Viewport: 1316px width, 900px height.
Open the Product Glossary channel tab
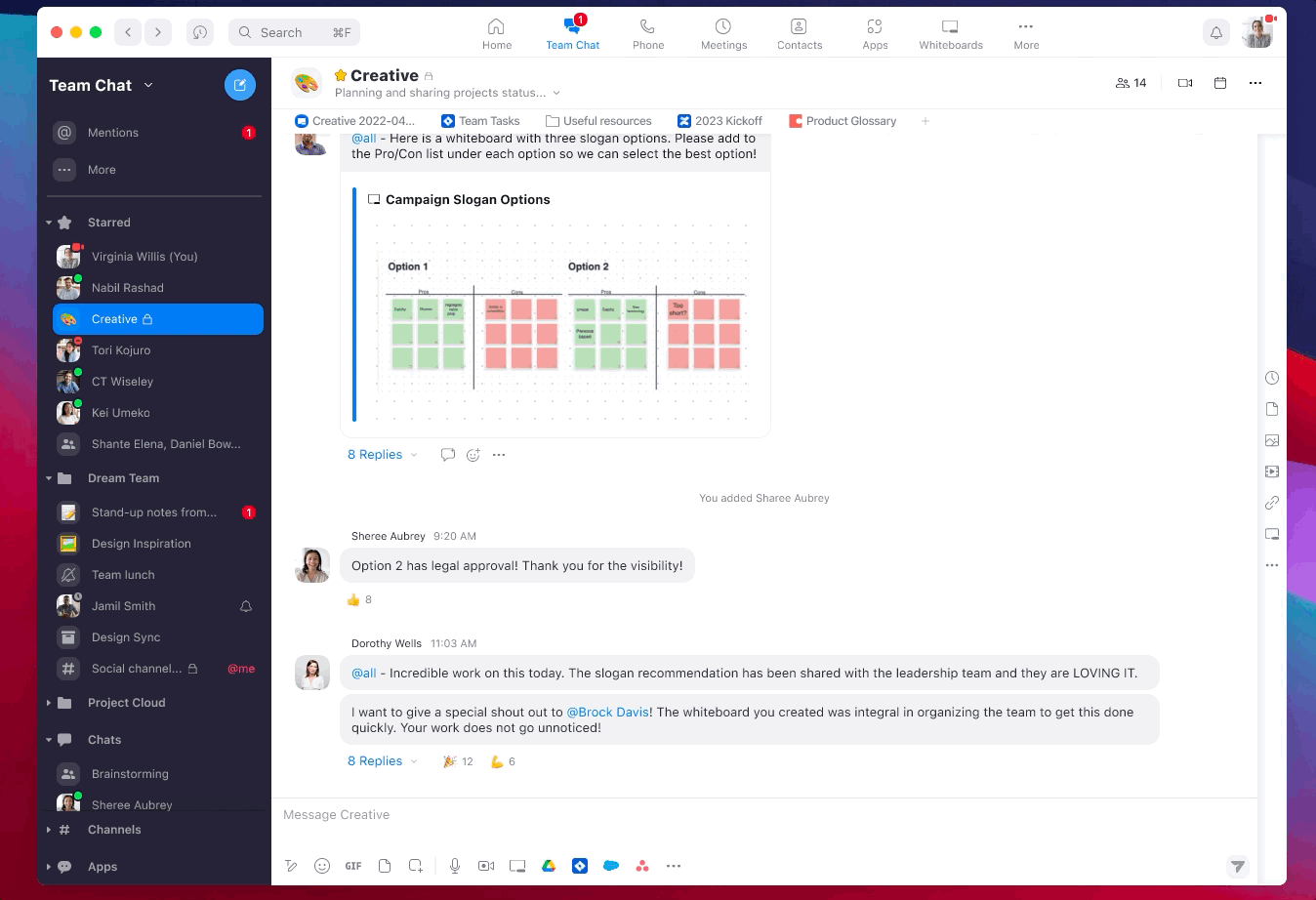click(x=843, y=121)
